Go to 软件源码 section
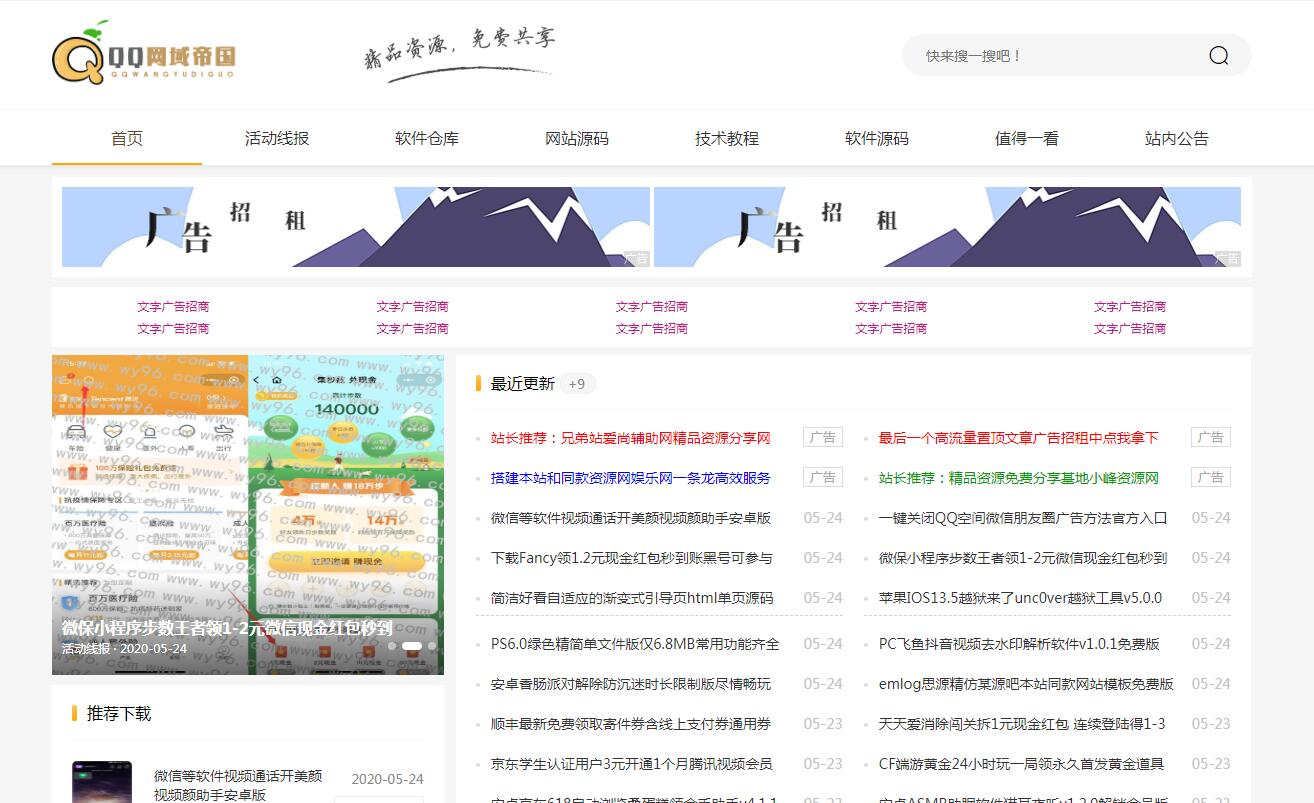 pyautogui.click(x=877, y=138)
